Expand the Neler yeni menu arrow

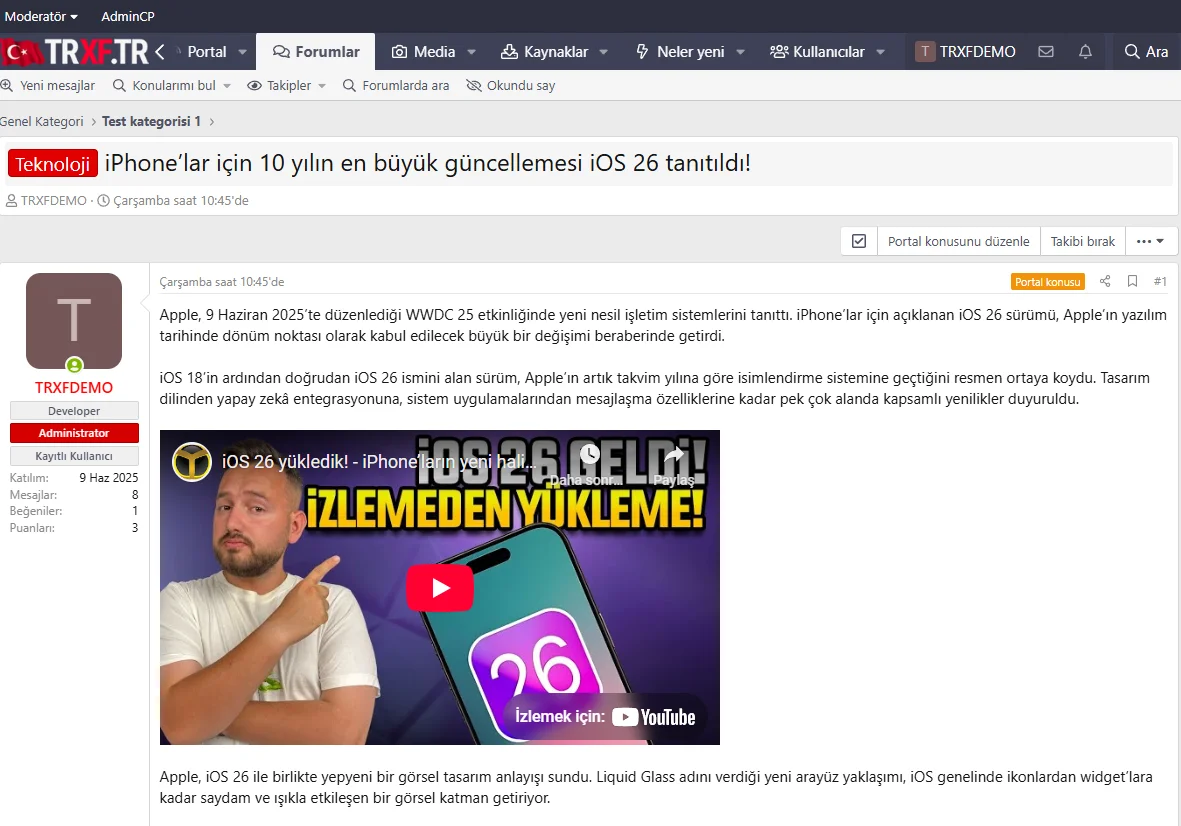click(x=740, y=52)
